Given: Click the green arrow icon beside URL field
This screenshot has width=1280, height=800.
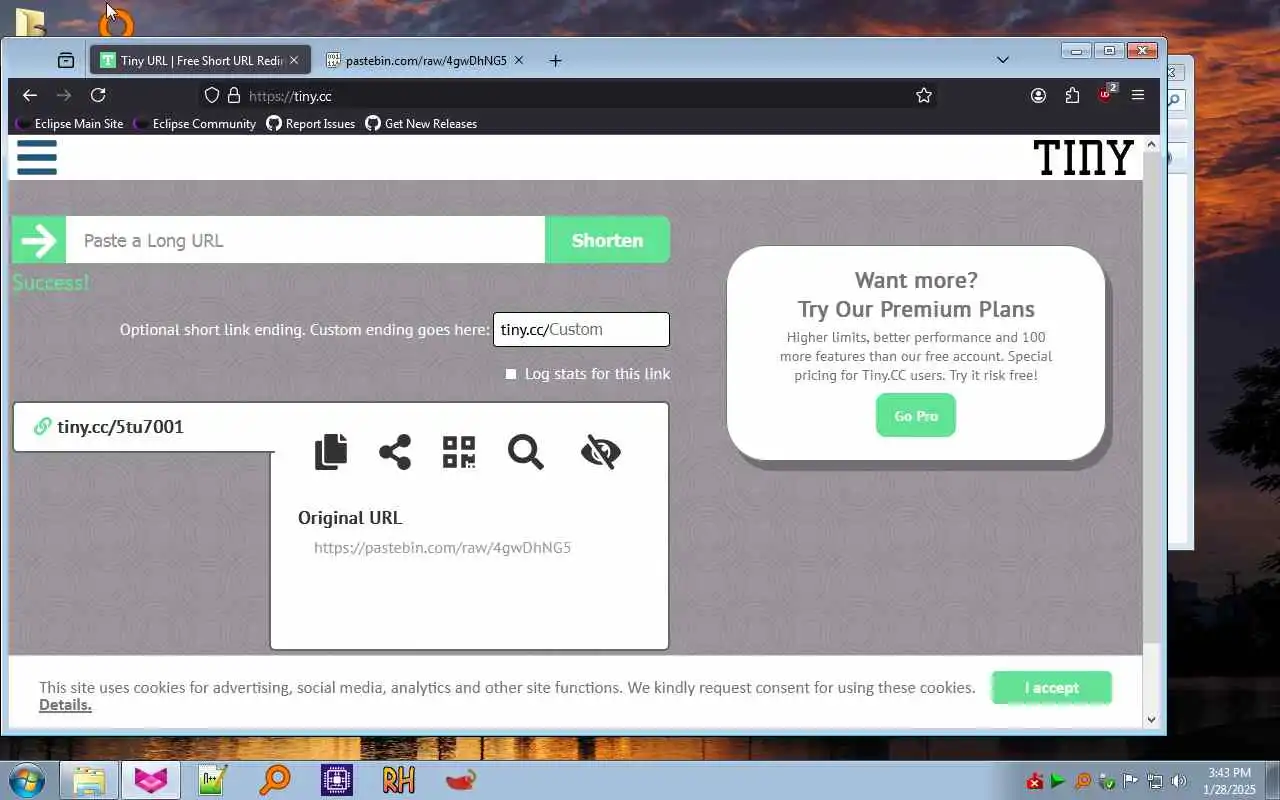Looking at the screenshot, I should (x=39, y=240).
